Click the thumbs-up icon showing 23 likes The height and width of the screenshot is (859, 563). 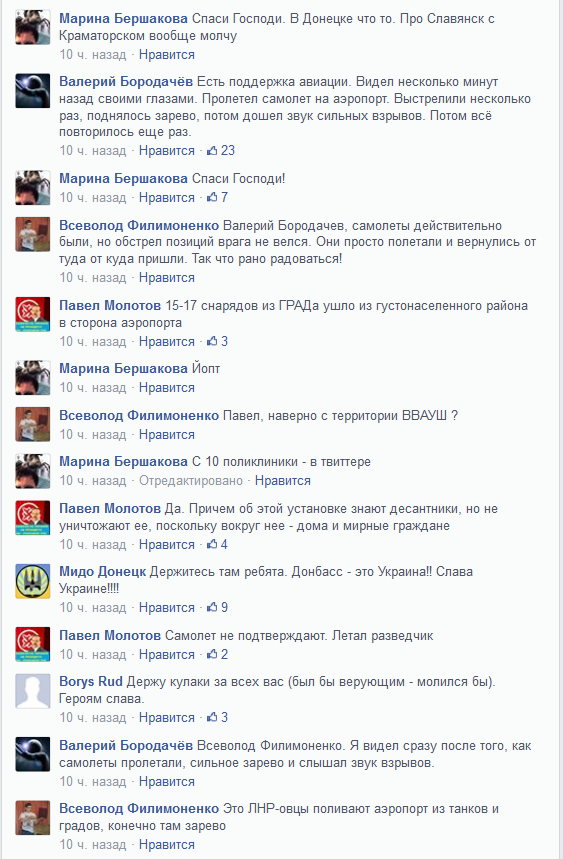pyautogui.click(x=212, y=151)
